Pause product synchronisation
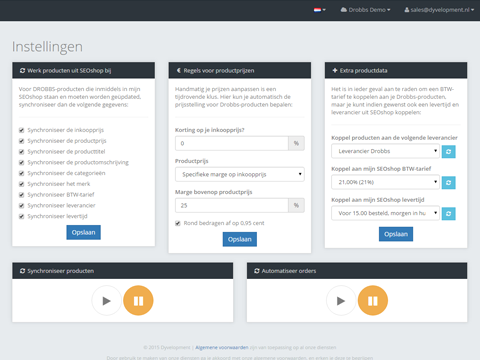480x360 pixels. tap(138, 301)
